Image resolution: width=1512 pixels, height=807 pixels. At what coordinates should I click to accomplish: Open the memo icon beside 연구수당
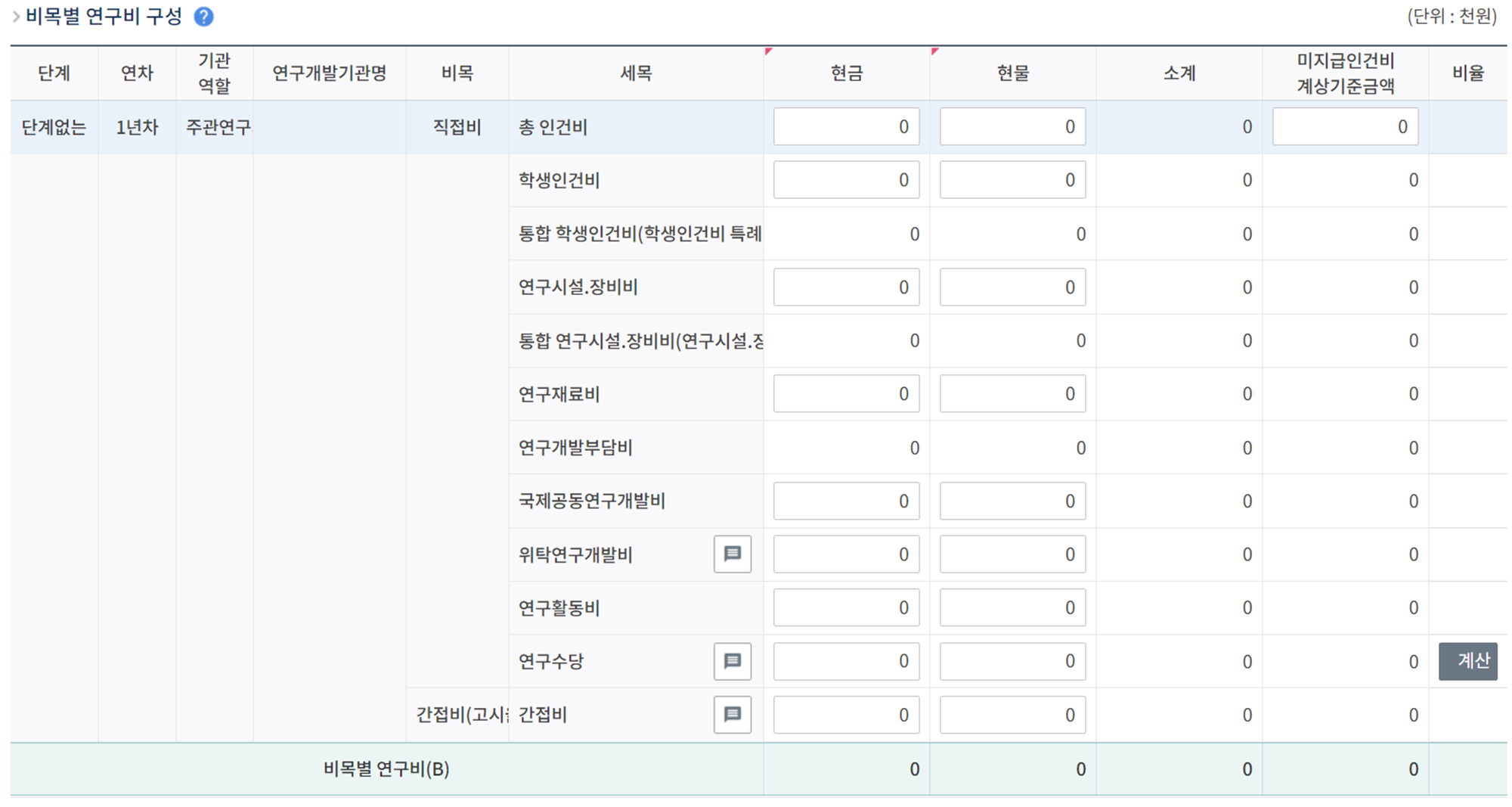coord(731,661)
